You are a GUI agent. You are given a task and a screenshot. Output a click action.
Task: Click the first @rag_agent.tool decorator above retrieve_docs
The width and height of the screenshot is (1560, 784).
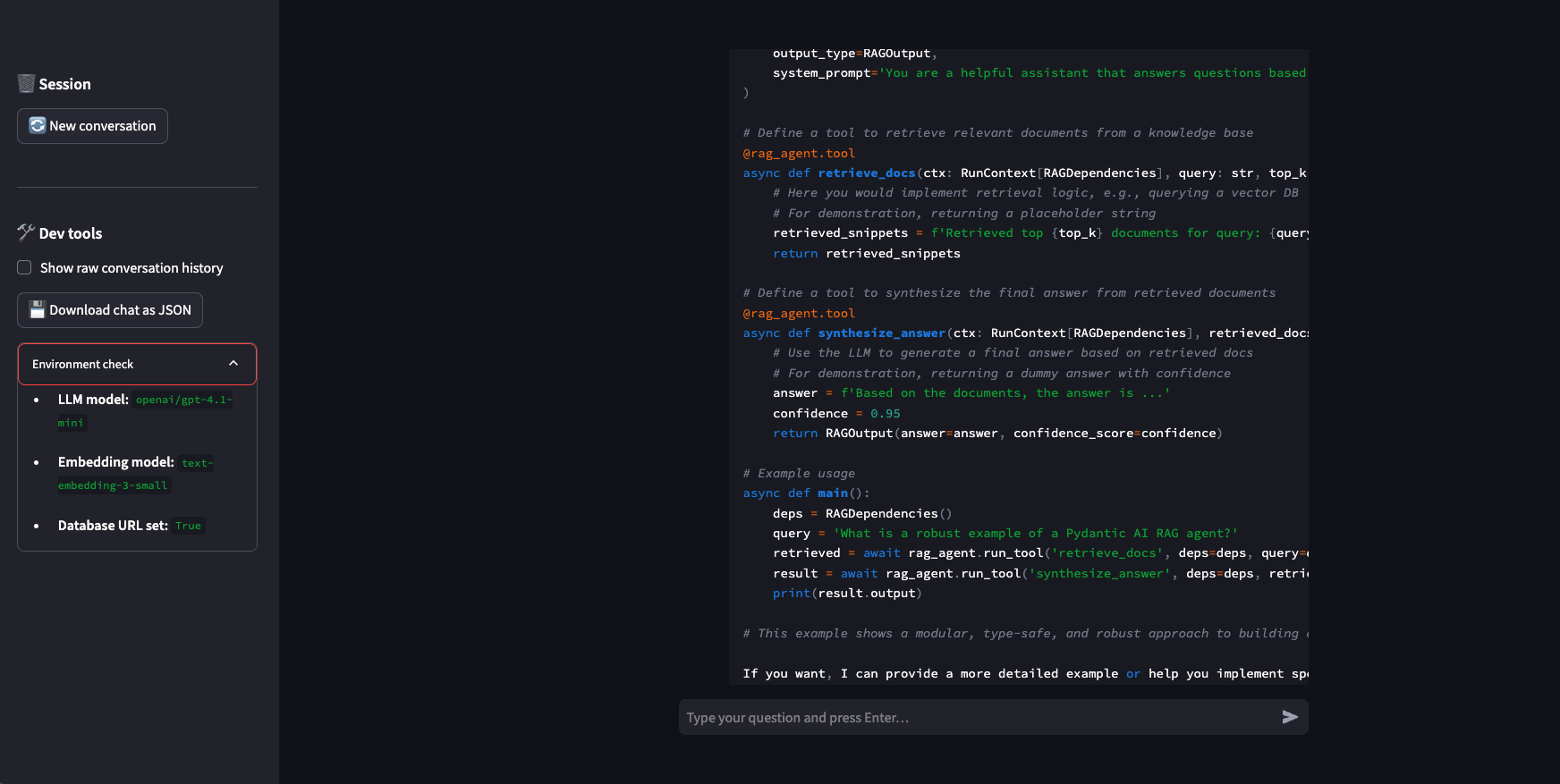pyautogui.click(x=799, y=154)
